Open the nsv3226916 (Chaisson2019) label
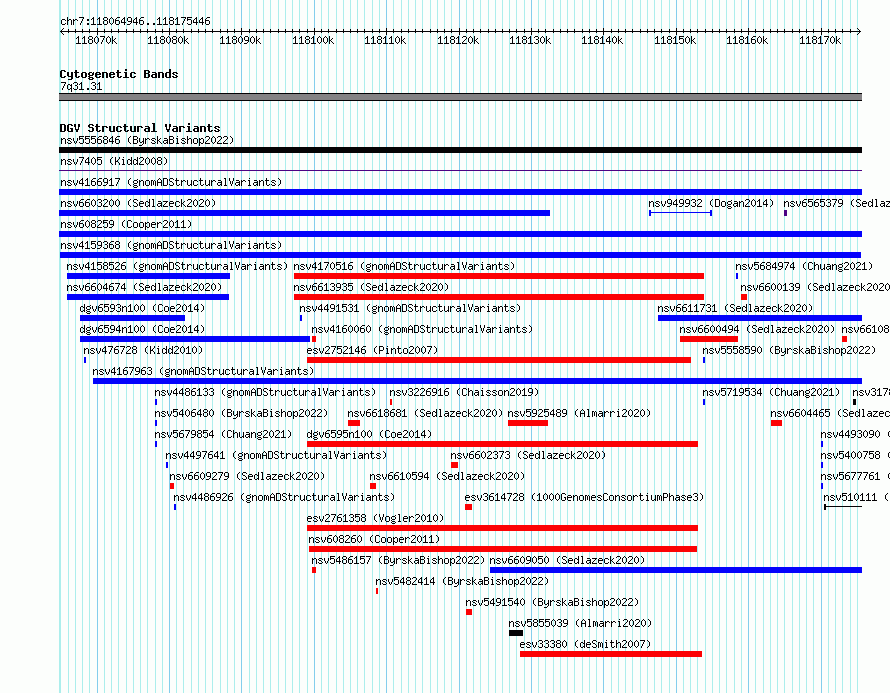Screen dimensions: 890x693 464,392
